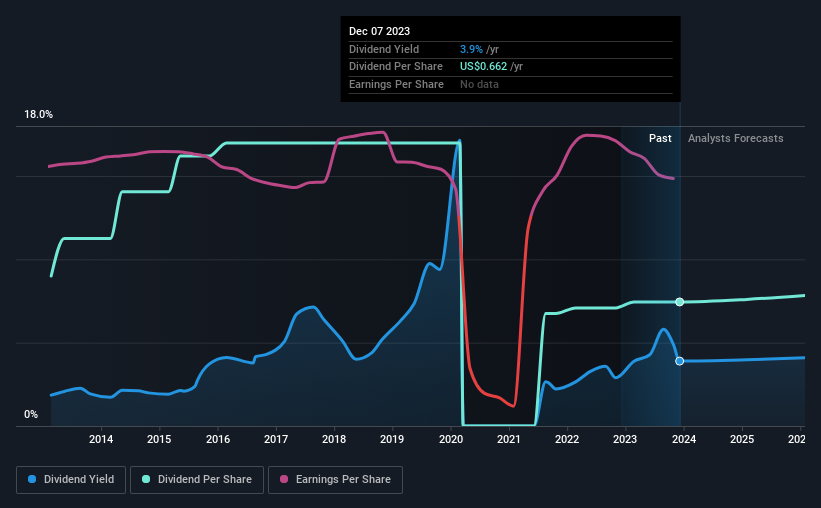Viewport: 821px width, 508px height.
Task: Click the Dividend Yield marker dot at Dec 2023
Action: (x=680, y=361)
